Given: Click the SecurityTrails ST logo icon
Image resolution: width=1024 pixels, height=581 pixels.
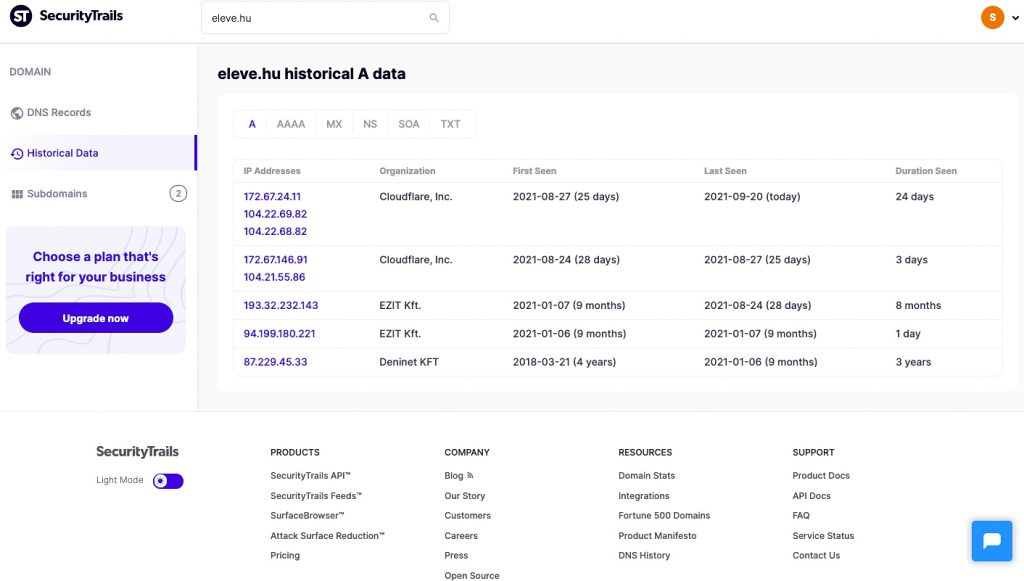Looking at the screenshot, I should click(x=21, y=16).
